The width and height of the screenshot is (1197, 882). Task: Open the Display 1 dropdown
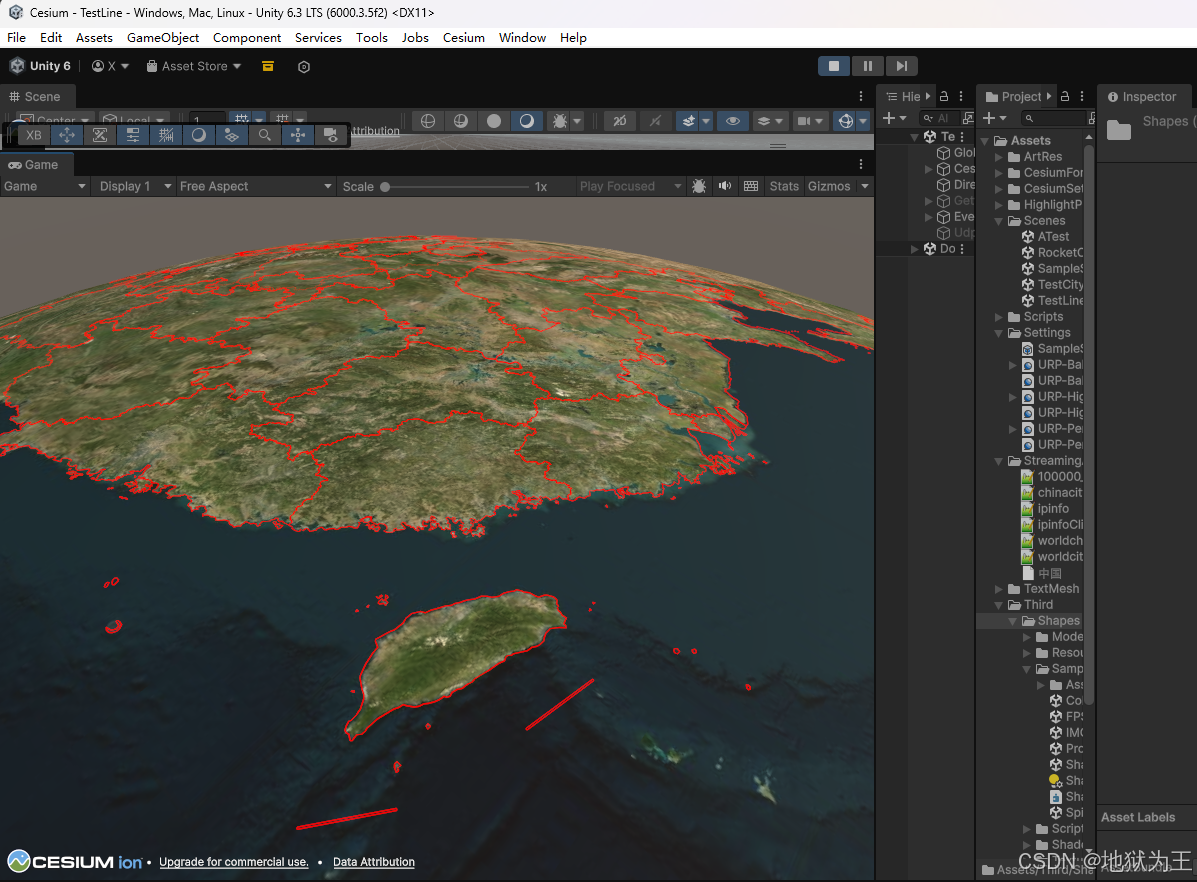(x=130, y=186)
